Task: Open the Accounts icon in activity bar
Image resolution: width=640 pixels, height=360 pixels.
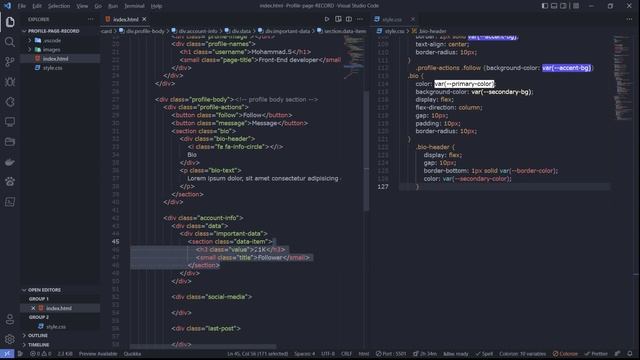Action: coord(10,320)
